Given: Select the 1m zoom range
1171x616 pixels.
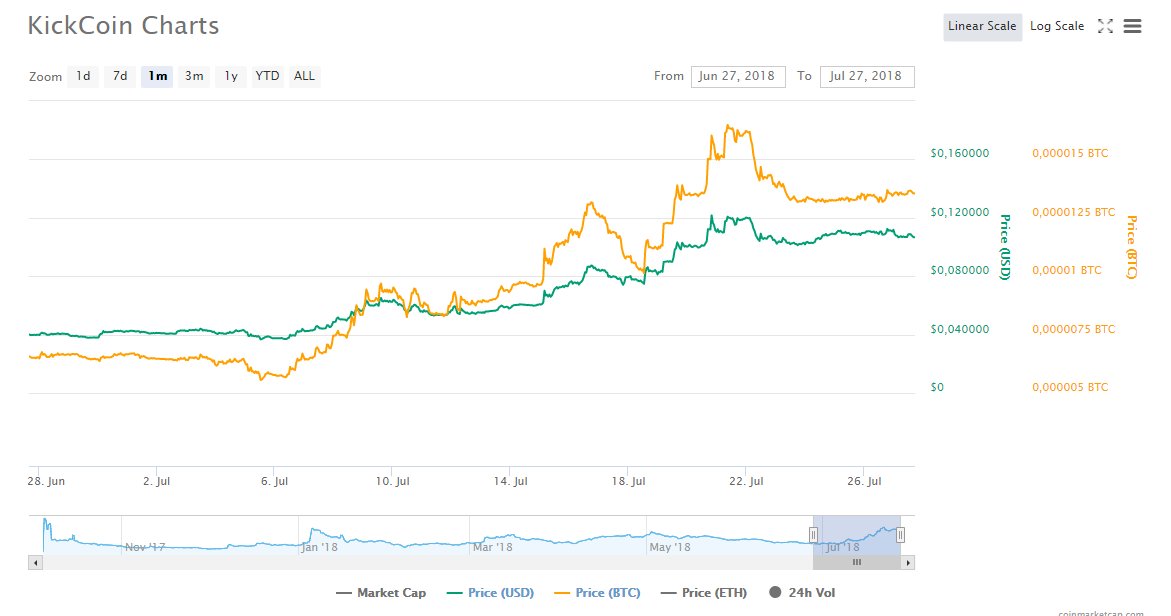Looking at the screenshot, I should click(x=157, y=76).
